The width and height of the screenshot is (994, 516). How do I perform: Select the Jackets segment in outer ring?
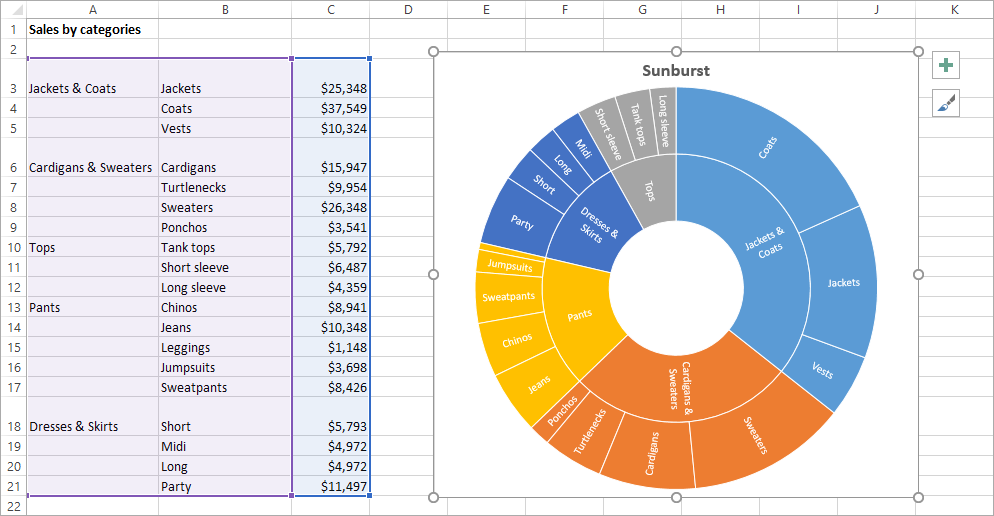point(843,283)
